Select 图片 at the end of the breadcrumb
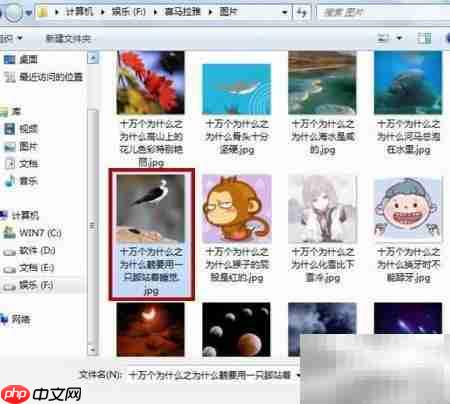This screenshot has height=404, width=450. [x=228, y=12]
